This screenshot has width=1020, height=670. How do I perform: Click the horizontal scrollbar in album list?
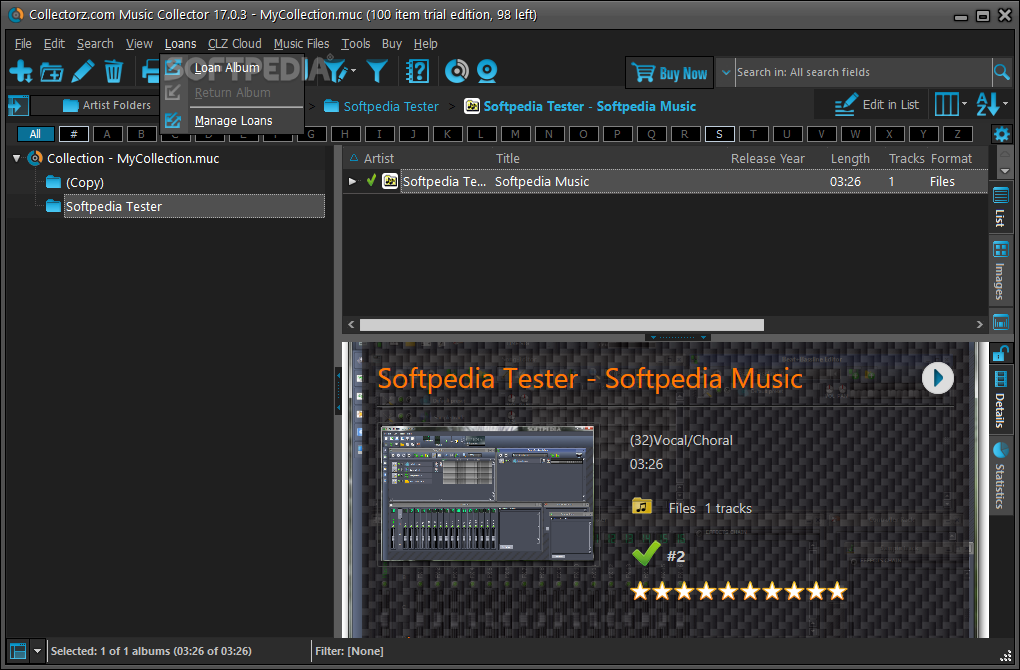pos(561,324)
